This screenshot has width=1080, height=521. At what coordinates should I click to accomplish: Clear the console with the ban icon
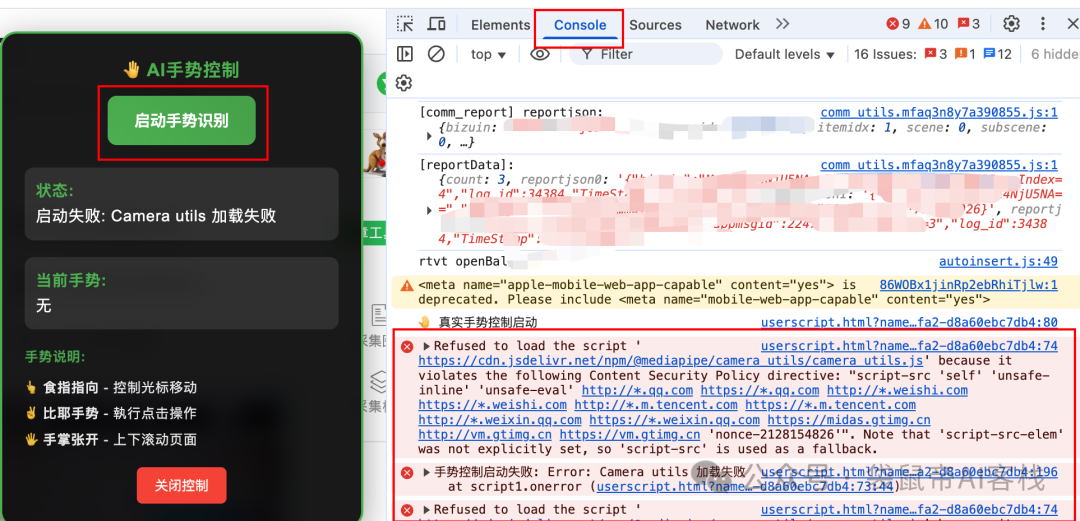click(x=436, y=54)
